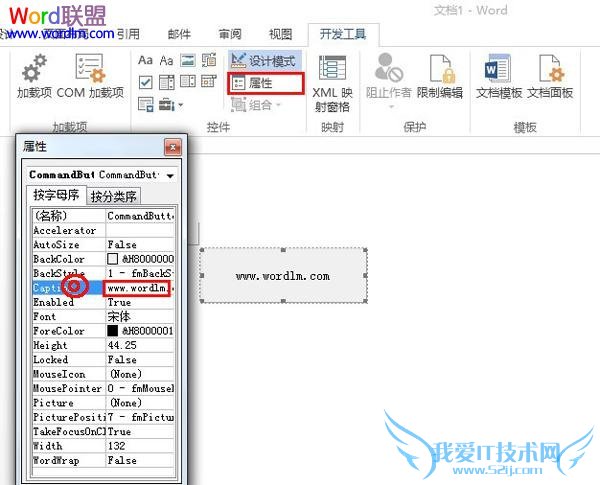Select Locked False value

(x=140, y=360)
